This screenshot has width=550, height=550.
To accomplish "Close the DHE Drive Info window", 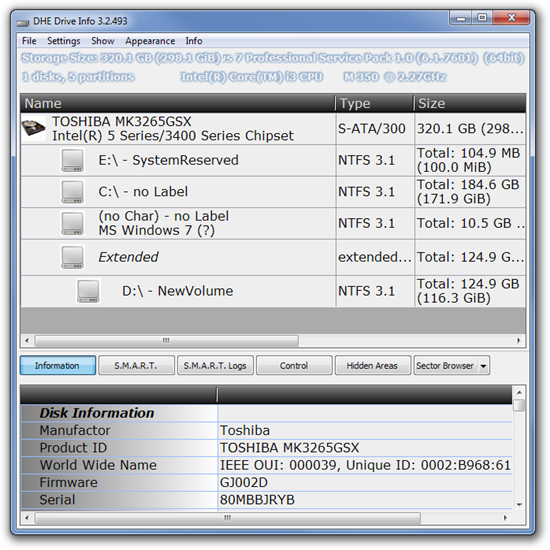I will tap(511, 18).
